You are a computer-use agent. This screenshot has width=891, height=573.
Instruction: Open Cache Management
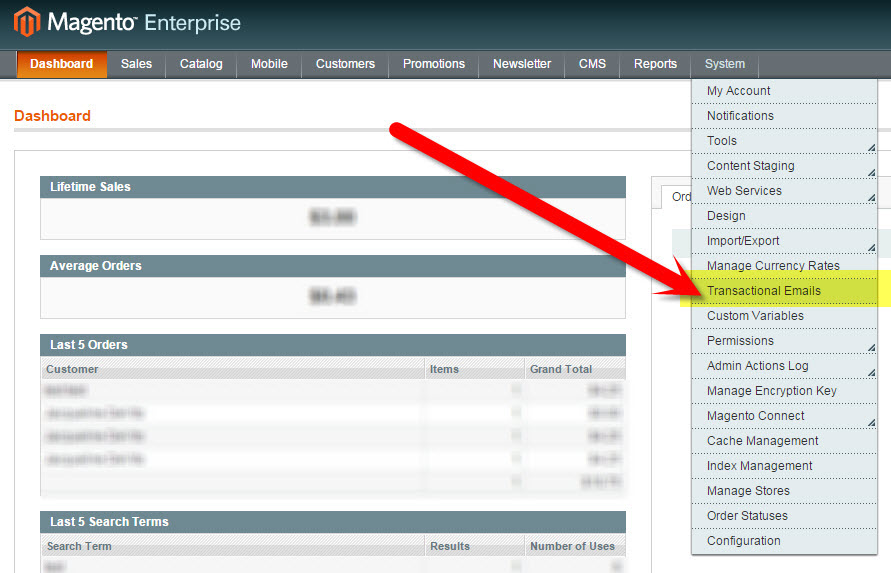pyautogui.click(x=784, y=441)
